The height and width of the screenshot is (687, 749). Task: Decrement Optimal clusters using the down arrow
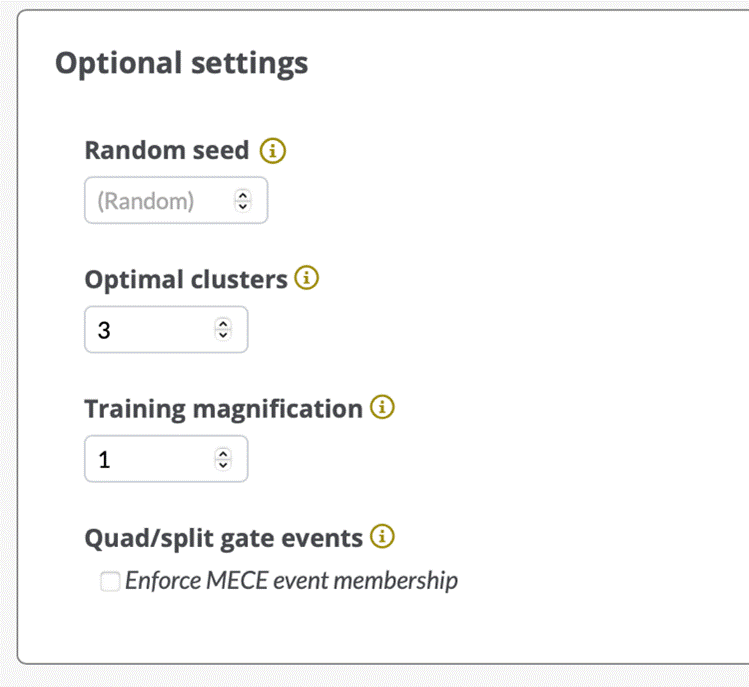223,335
